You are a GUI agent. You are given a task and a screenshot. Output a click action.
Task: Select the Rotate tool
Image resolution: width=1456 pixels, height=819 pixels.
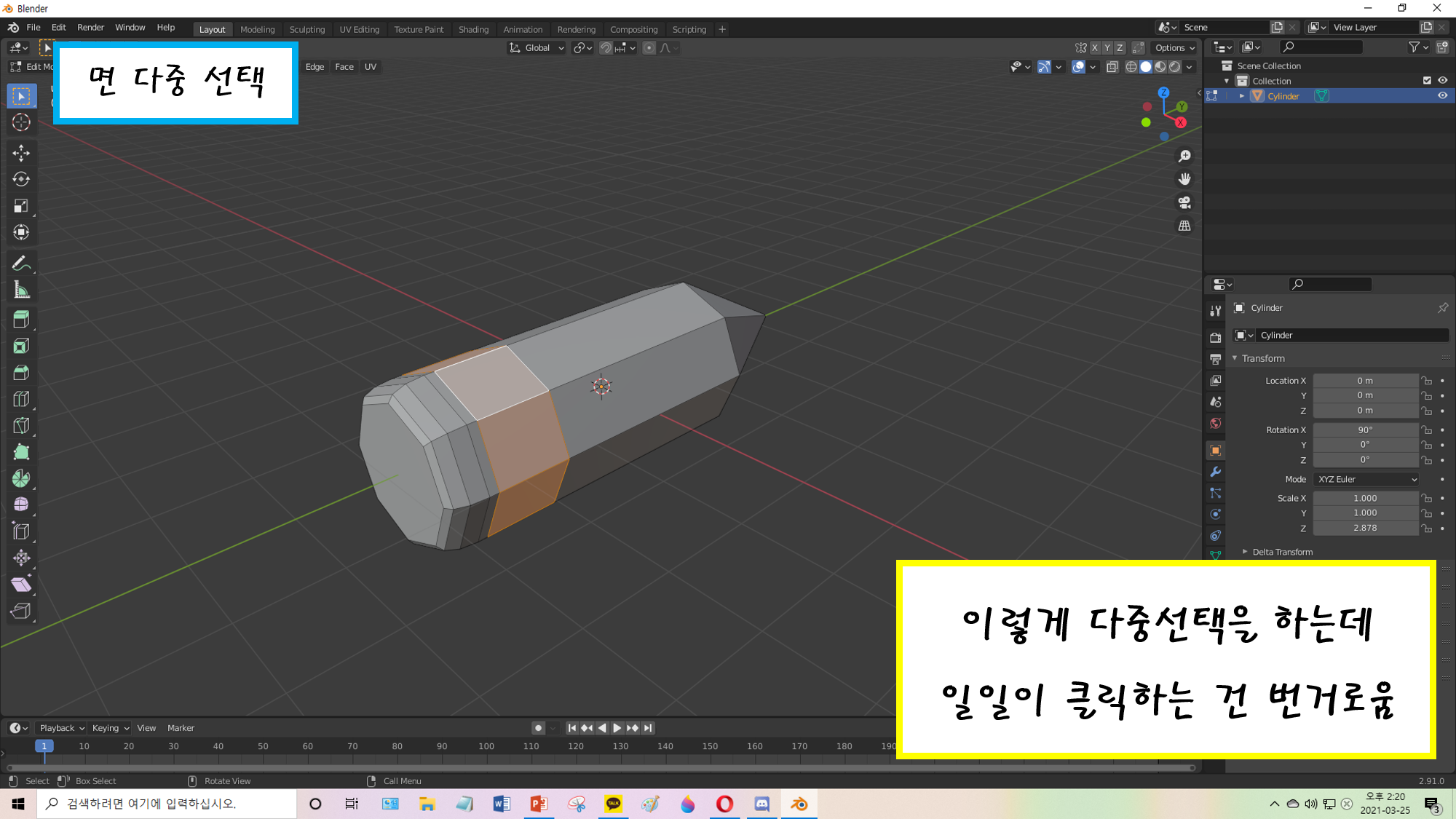point(21,179)
